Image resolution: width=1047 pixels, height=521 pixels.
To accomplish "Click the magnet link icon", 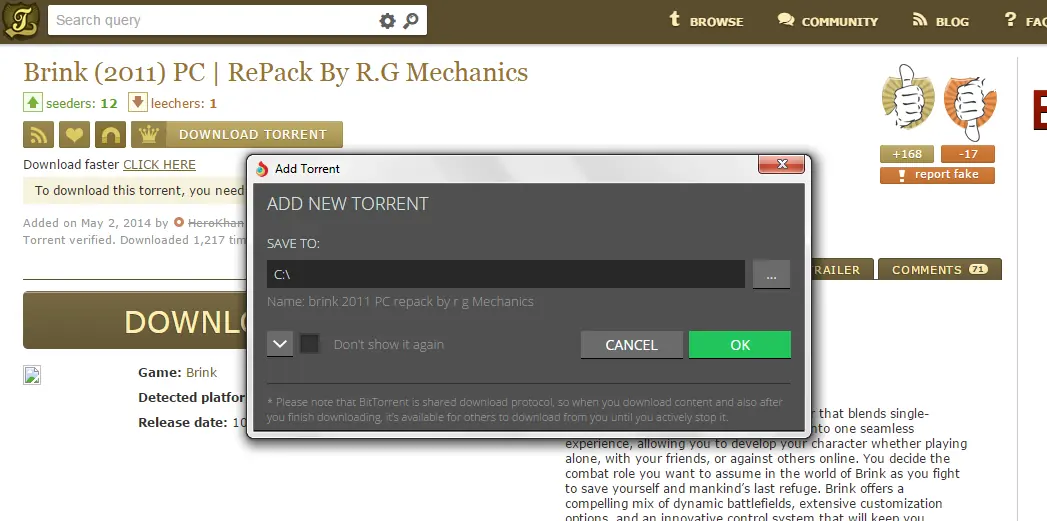I will click(110, 134).
